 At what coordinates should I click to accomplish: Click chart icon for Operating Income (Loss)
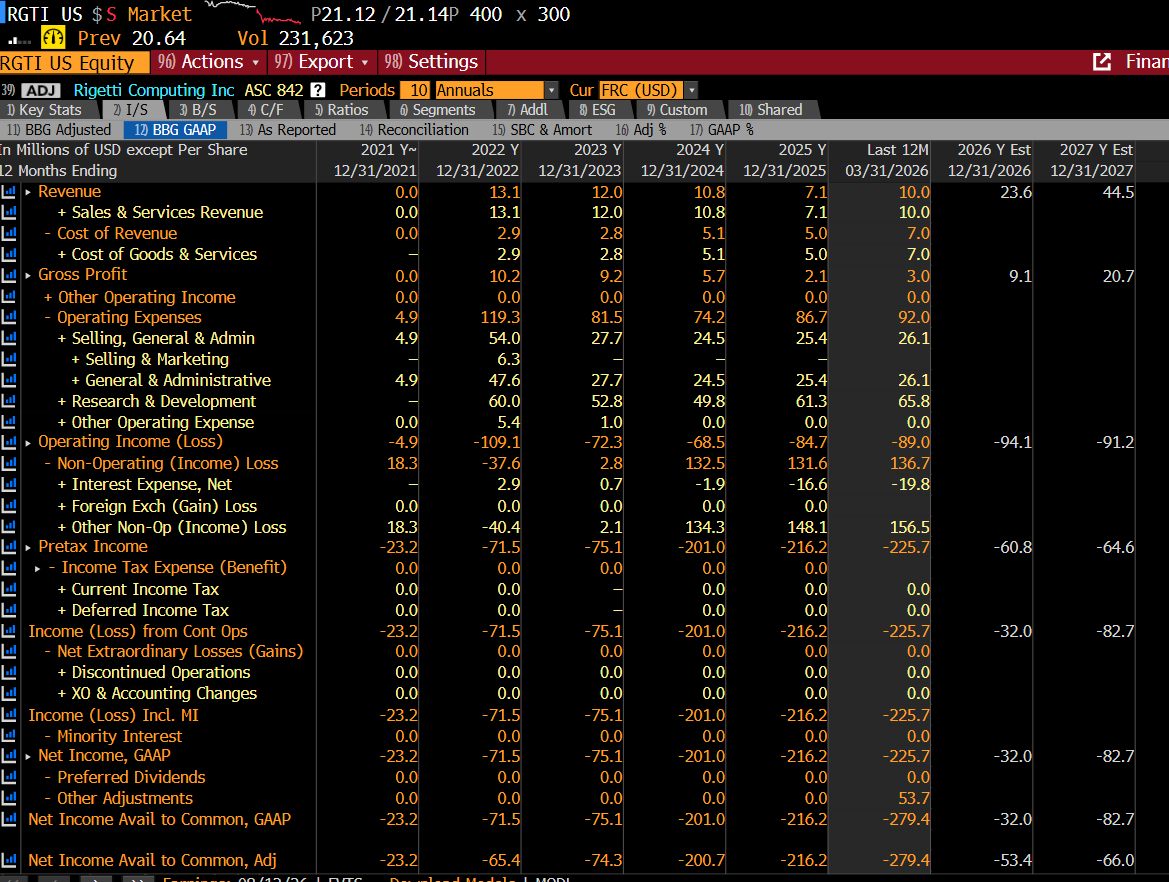[9, 442]
